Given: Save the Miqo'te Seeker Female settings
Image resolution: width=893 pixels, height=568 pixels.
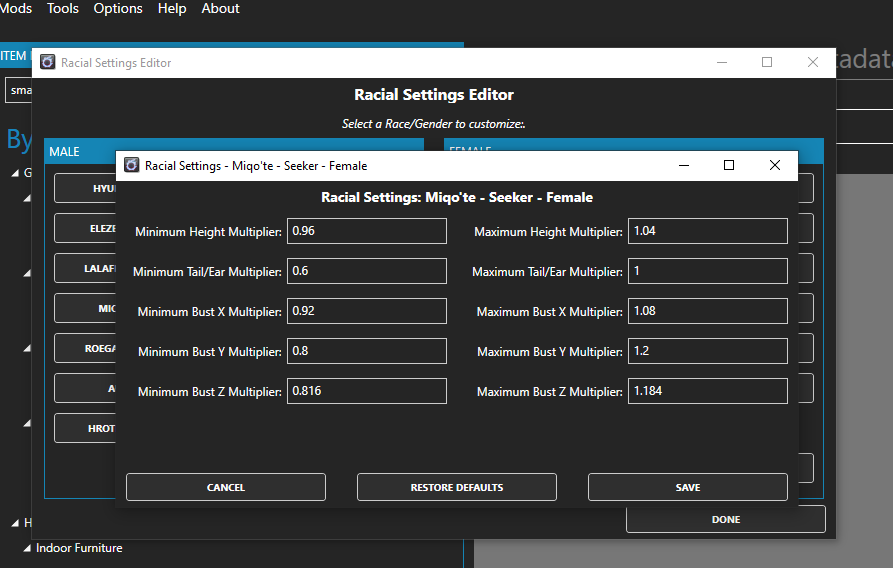Looking at the screenshot, I should [688, 487].
